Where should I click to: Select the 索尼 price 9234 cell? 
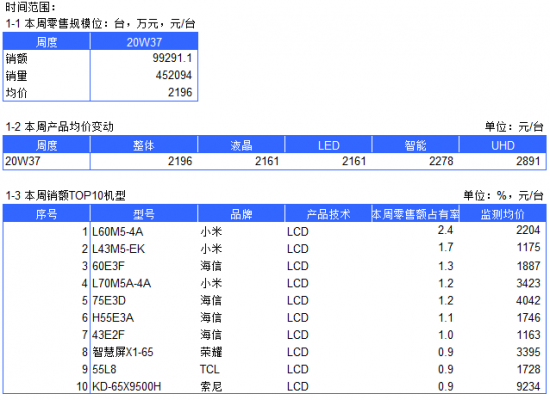[503, 386]
